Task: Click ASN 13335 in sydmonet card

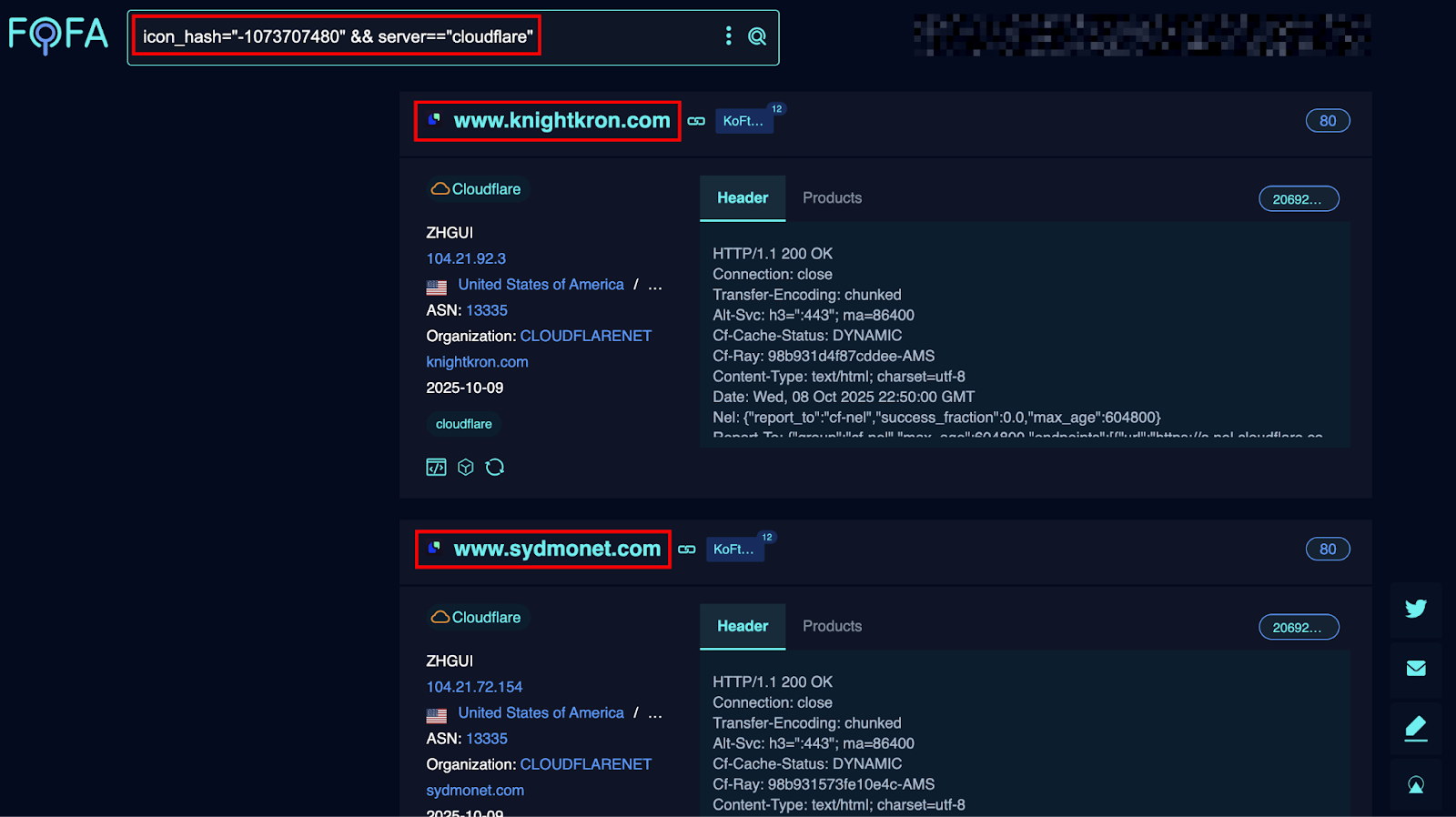Action: 487,739
